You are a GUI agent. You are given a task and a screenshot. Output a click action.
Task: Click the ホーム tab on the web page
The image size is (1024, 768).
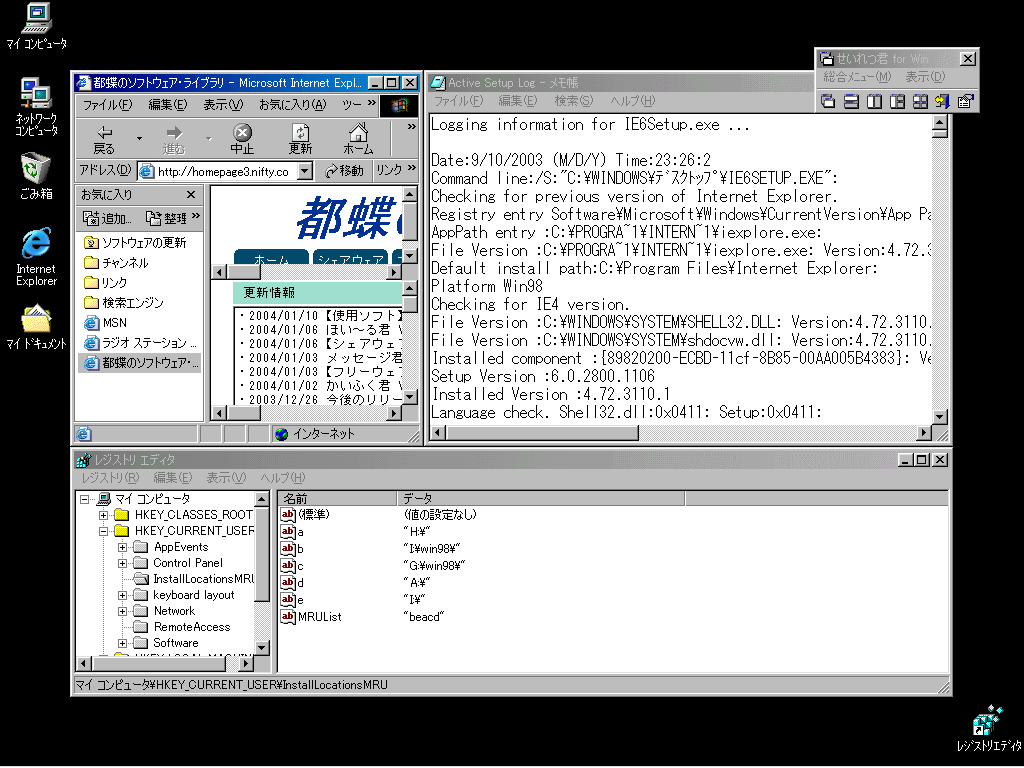[x=271, y=259]
